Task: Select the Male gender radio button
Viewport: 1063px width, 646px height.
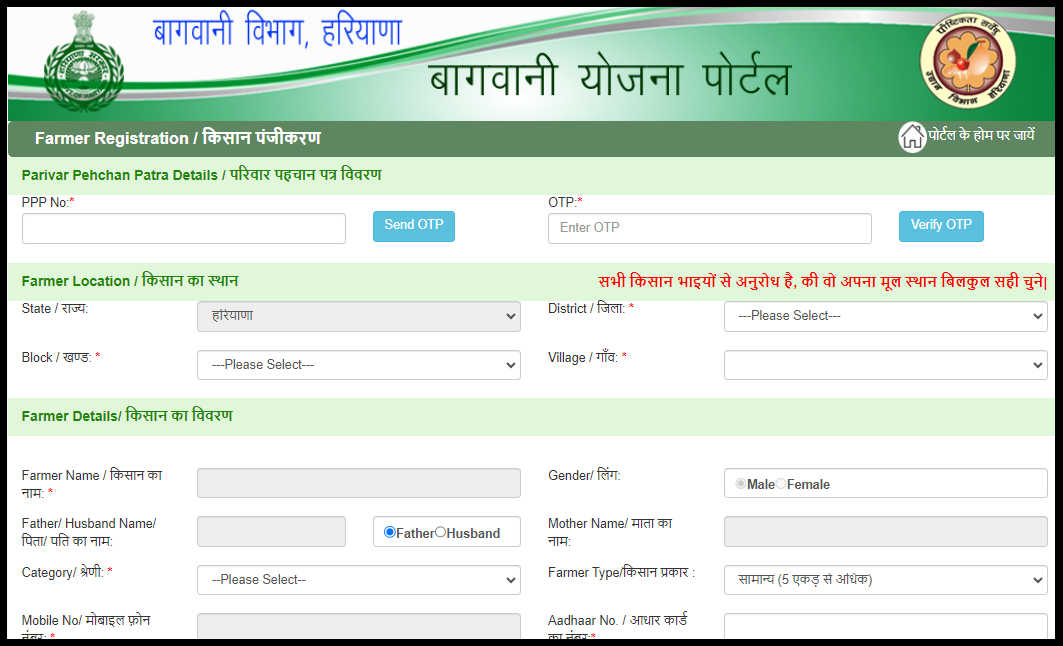Action: pyautogui.click(x=740, y=483)
